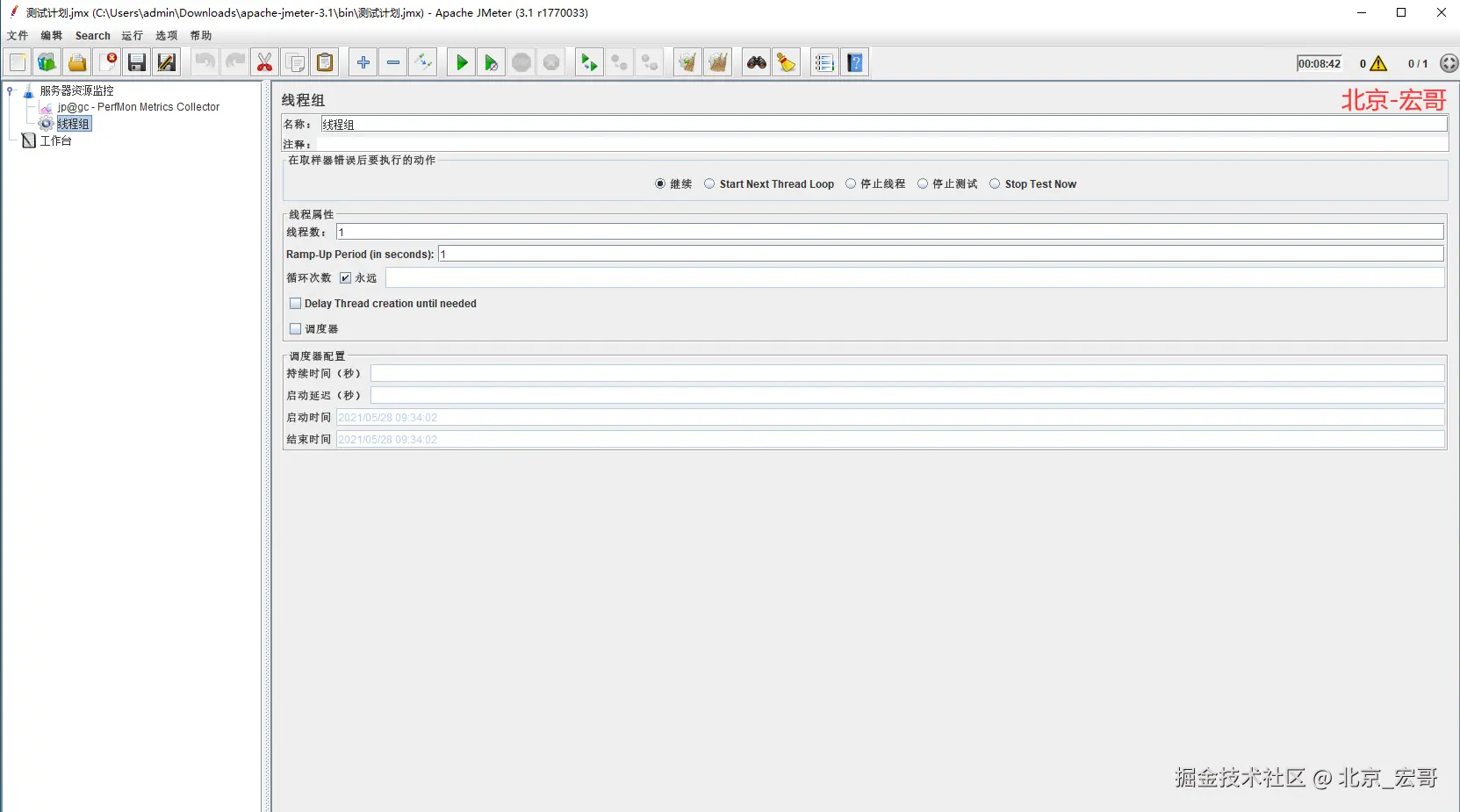Reset search with the broom icon
Viewport: 1460px width, 812px height.
click(787, 62)
